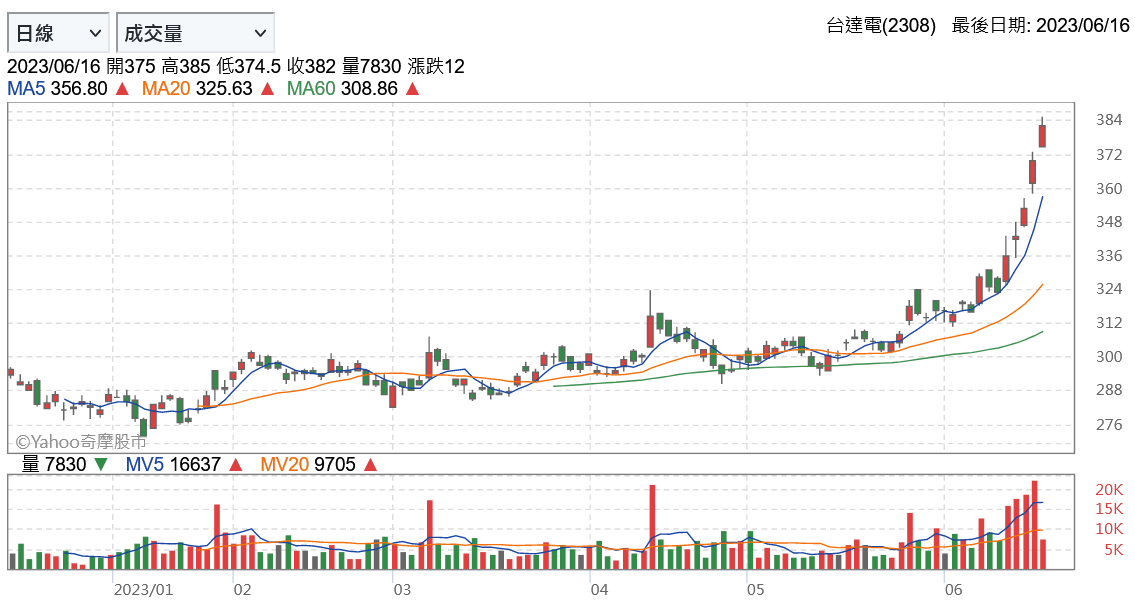This screenshot has height=611, width=1135.
Task: Click the 10K volume axis label
Action: tap(1109, 529)
